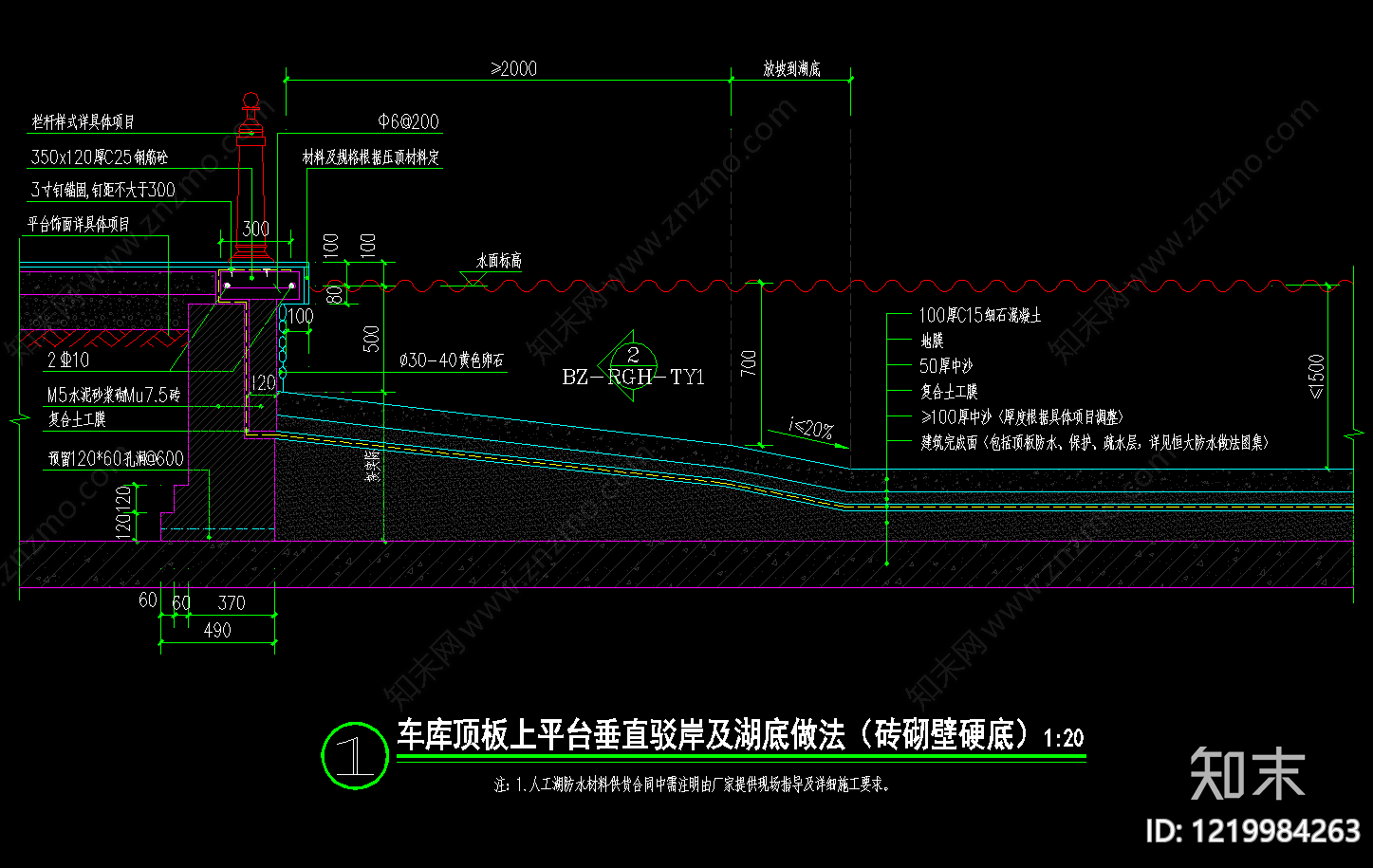Select the water level triangle marker

[472, 277]
